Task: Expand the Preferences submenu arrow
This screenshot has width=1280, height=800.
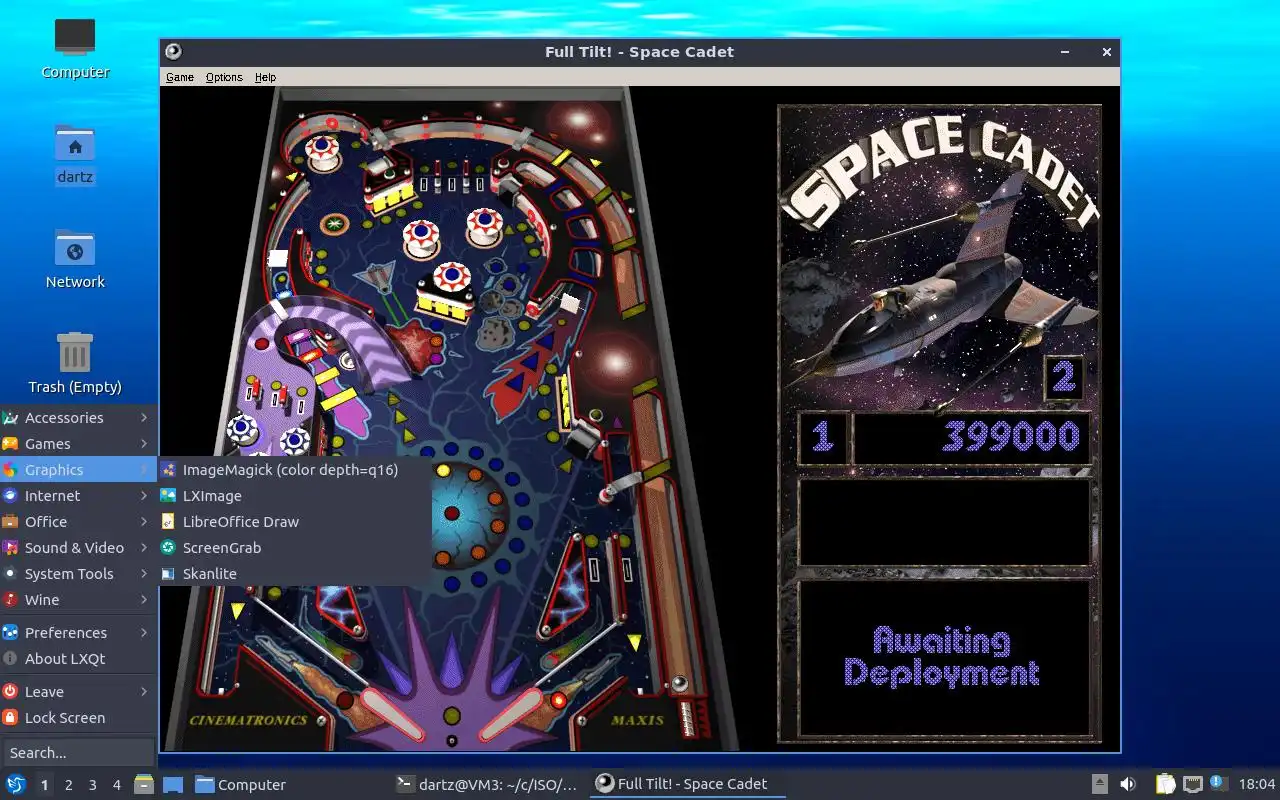Action: coord(144,633)
